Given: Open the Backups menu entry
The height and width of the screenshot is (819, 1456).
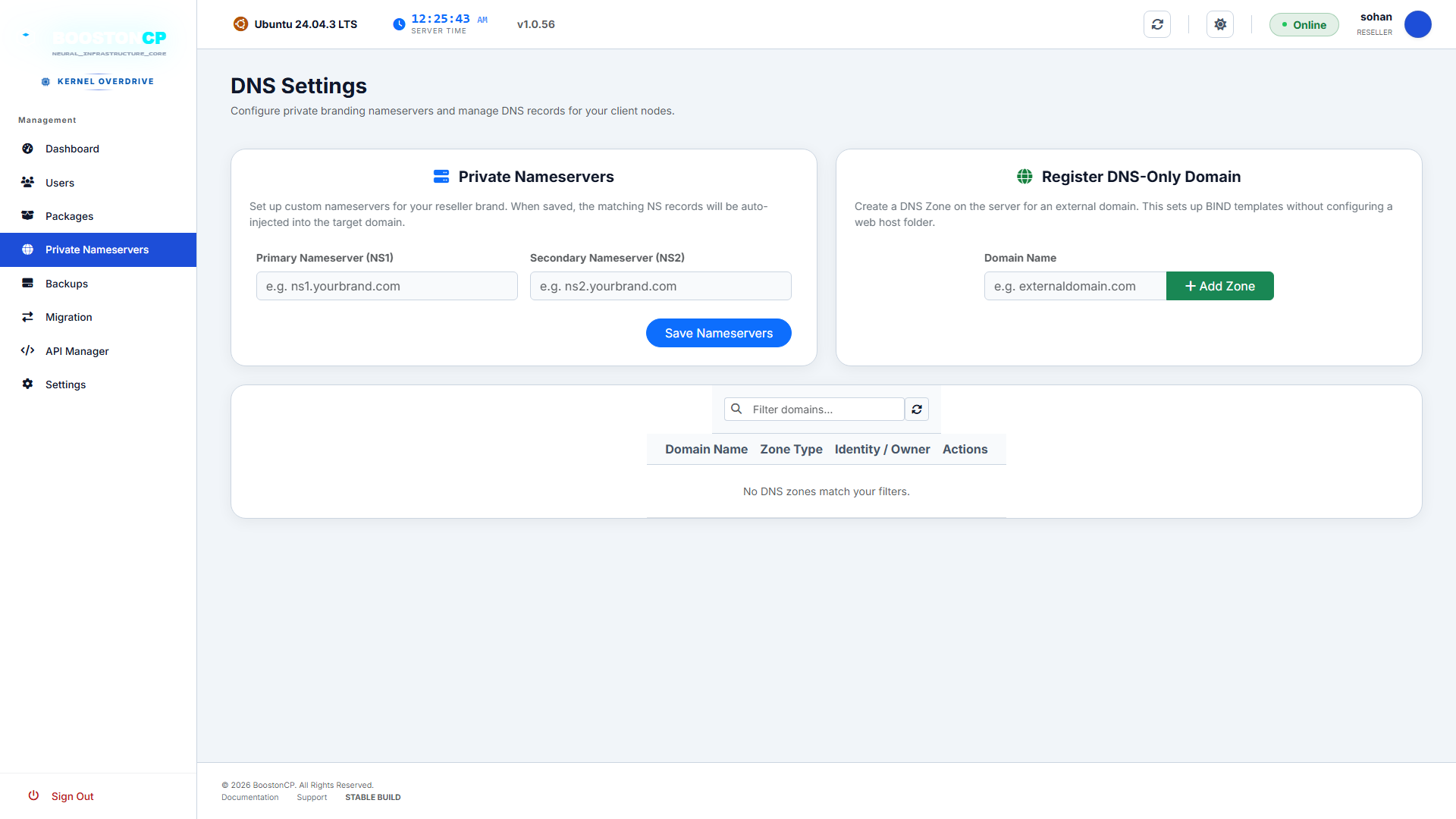Looking at the screenshot, I should click(x=99, y=284).
